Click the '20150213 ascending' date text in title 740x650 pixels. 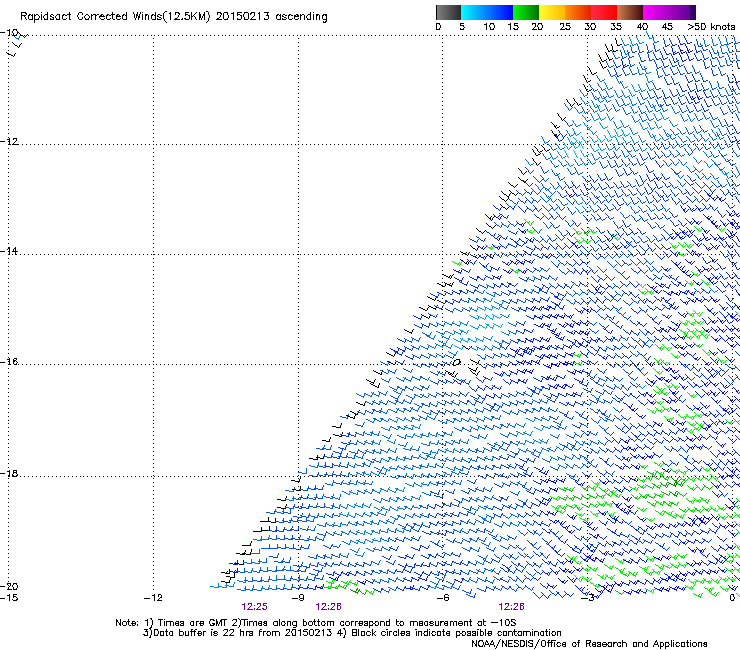point(271,17)
